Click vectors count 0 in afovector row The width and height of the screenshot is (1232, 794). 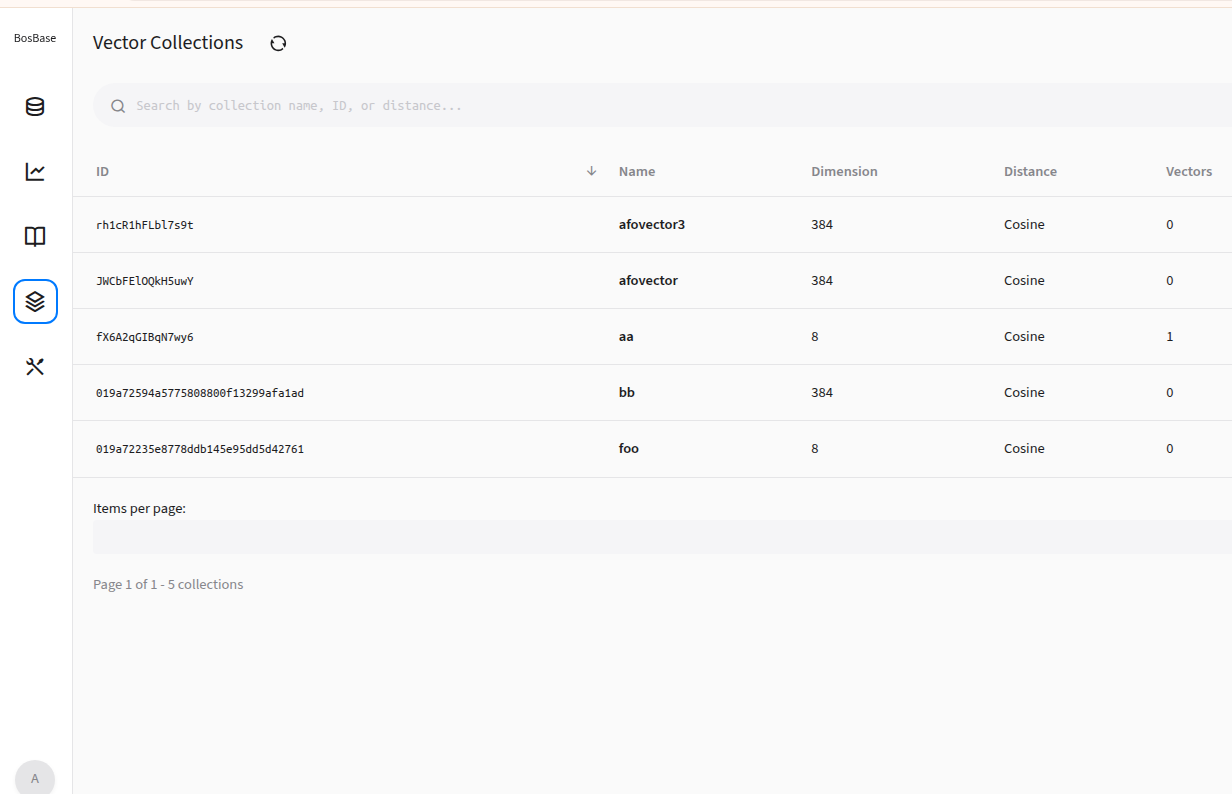[x=1170, y=281]
